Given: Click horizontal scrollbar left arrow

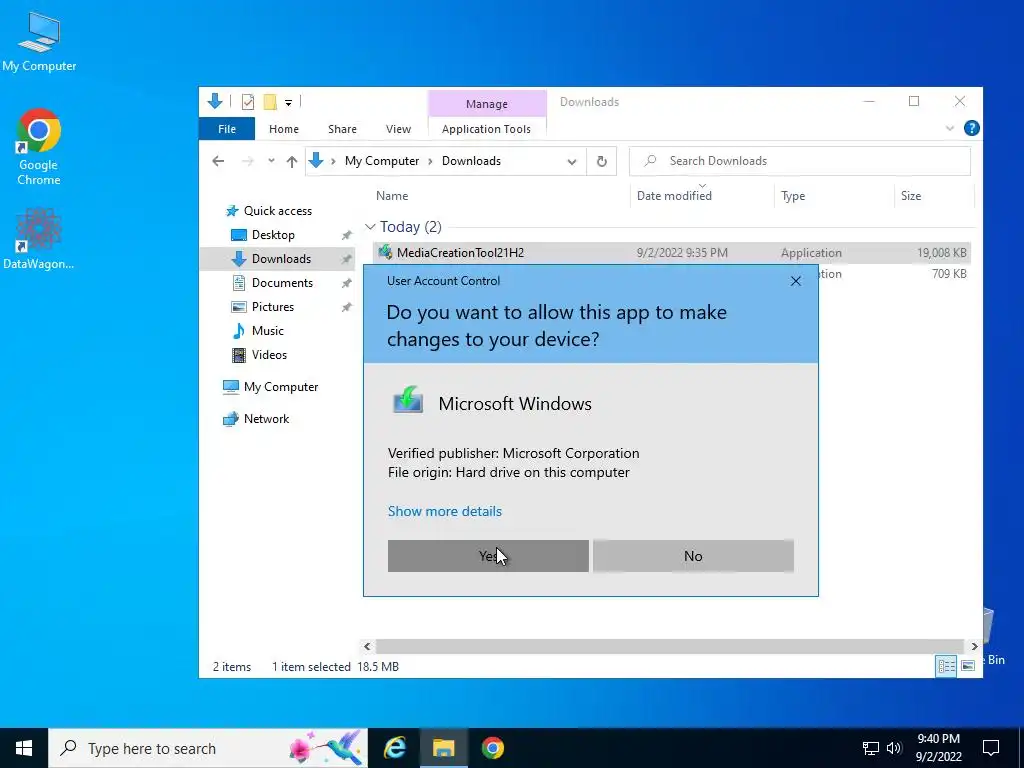Looking at the screenshot, I should pos(367,647).
